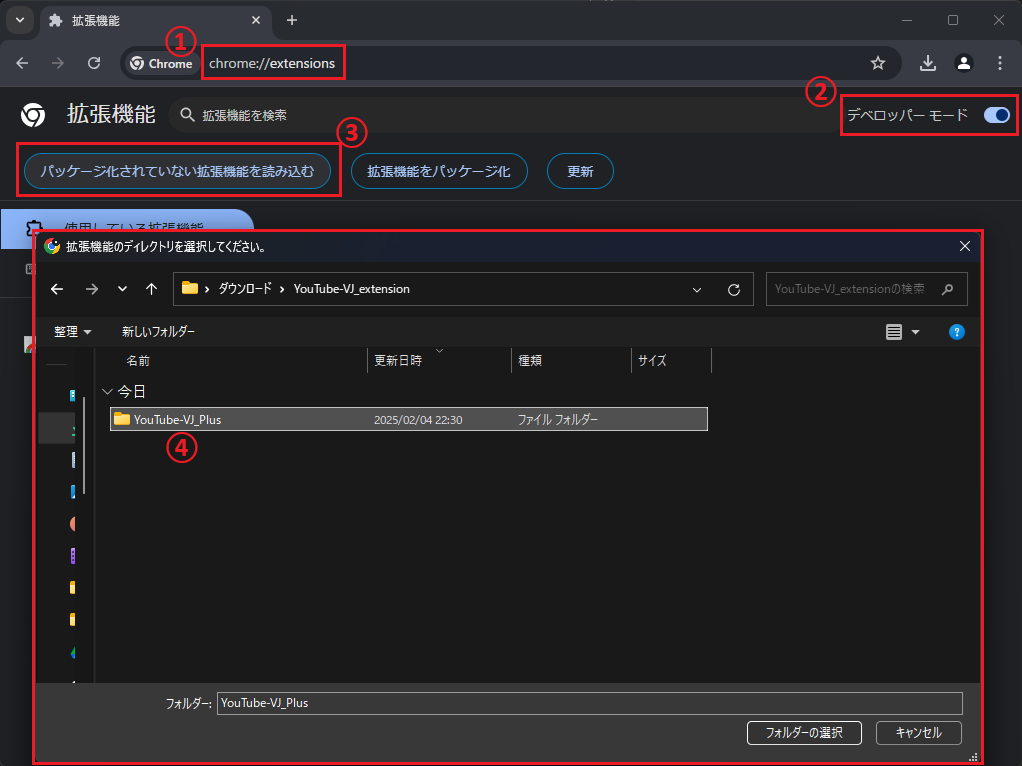Select the YouTube-VJ_Plus folder

pyautogui.click(x=178, y=420)
